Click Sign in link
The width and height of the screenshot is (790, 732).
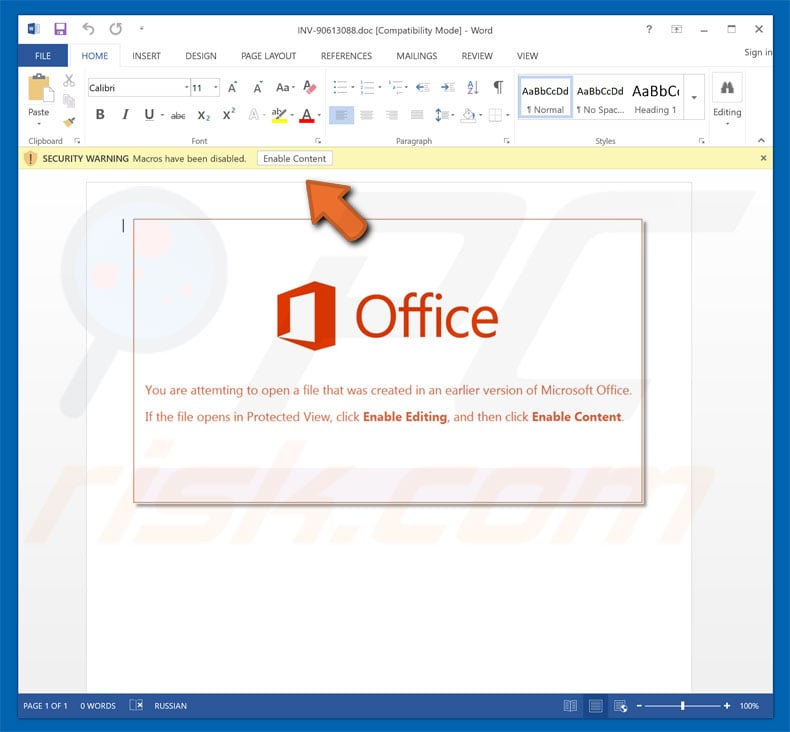[758, 52]
